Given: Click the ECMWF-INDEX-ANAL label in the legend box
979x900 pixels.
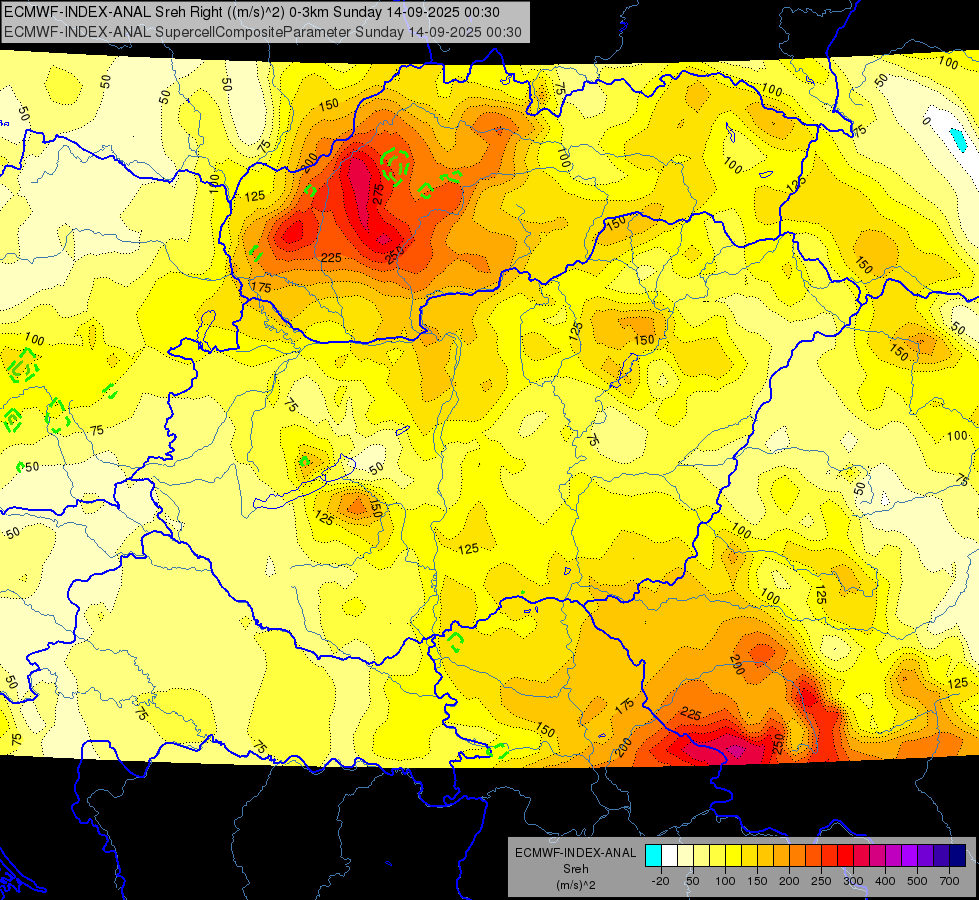Looking at the screenshot, I should pos(575,853).
